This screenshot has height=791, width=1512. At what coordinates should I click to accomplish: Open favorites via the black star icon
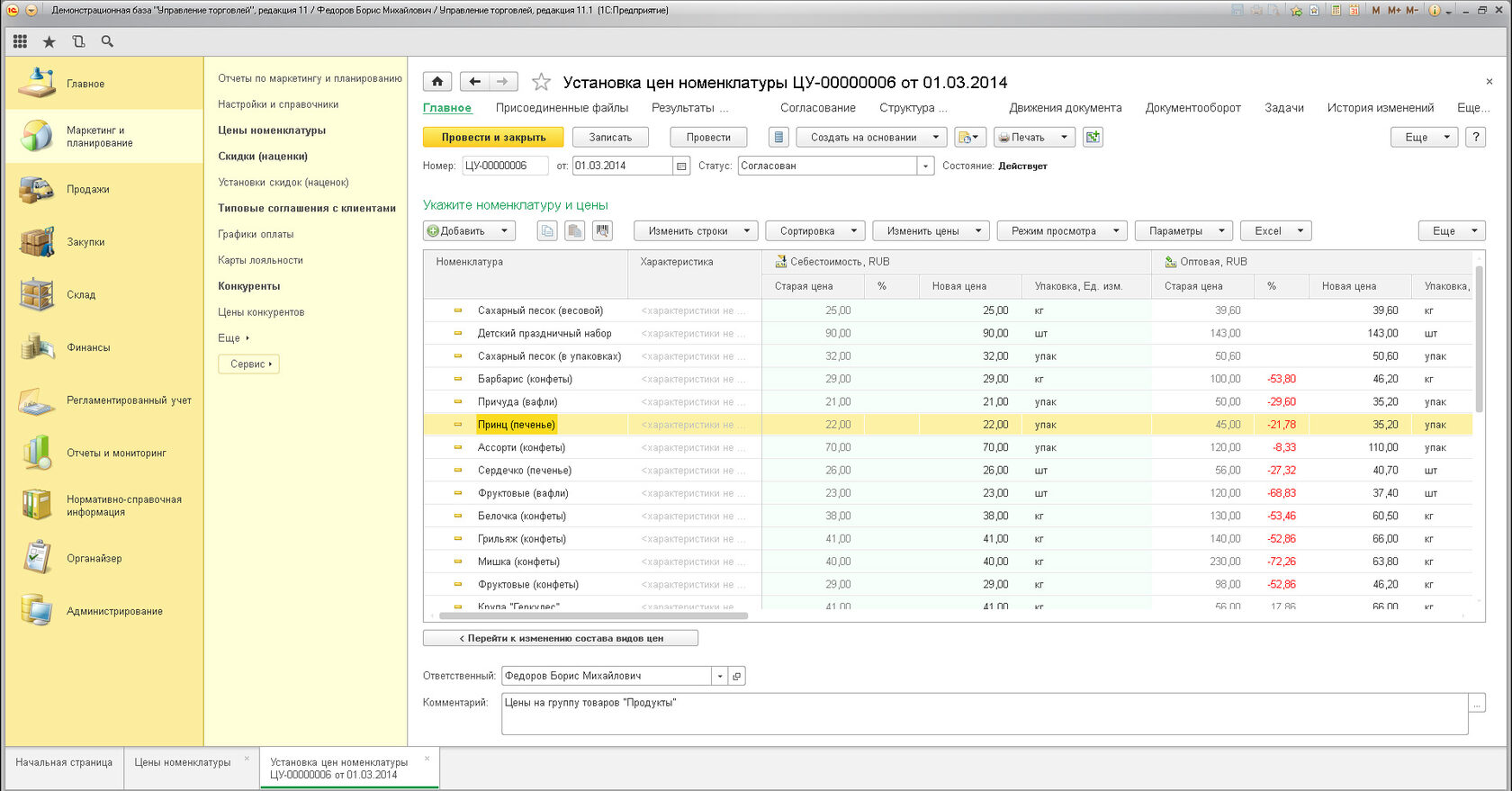(49, 41)
